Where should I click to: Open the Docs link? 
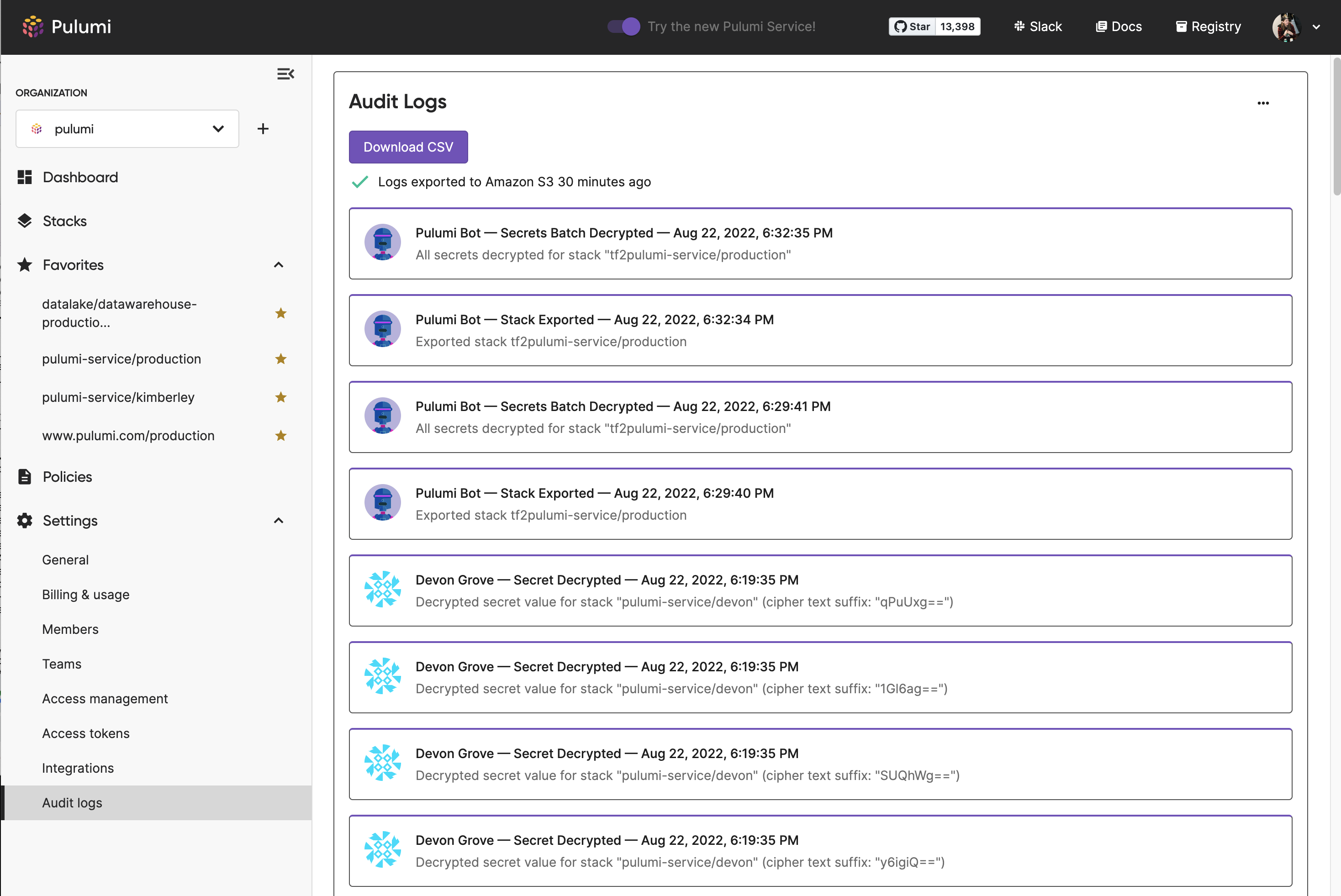[x=1119, y=26]
